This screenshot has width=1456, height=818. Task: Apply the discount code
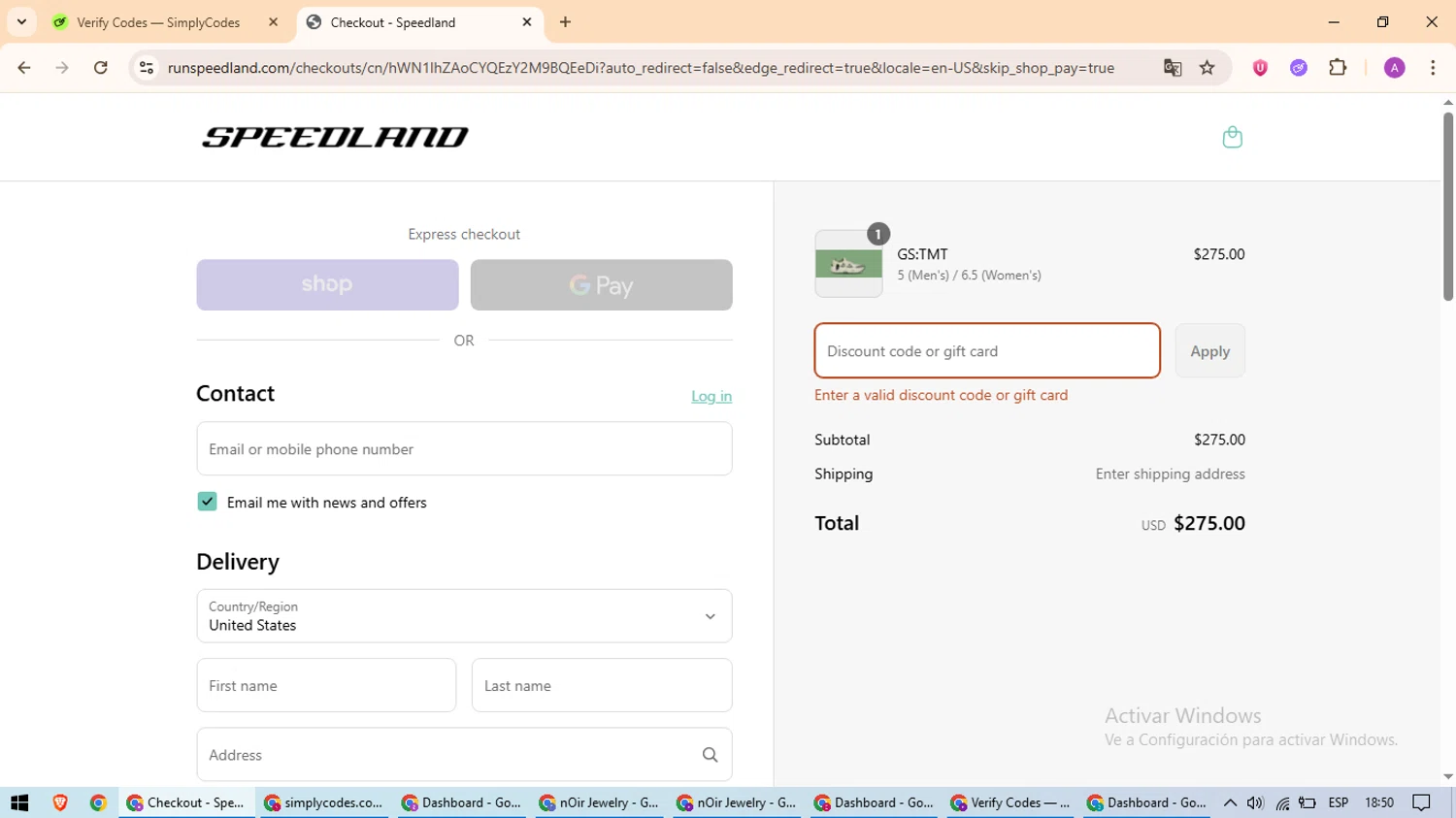click(x=1209, y=351)
